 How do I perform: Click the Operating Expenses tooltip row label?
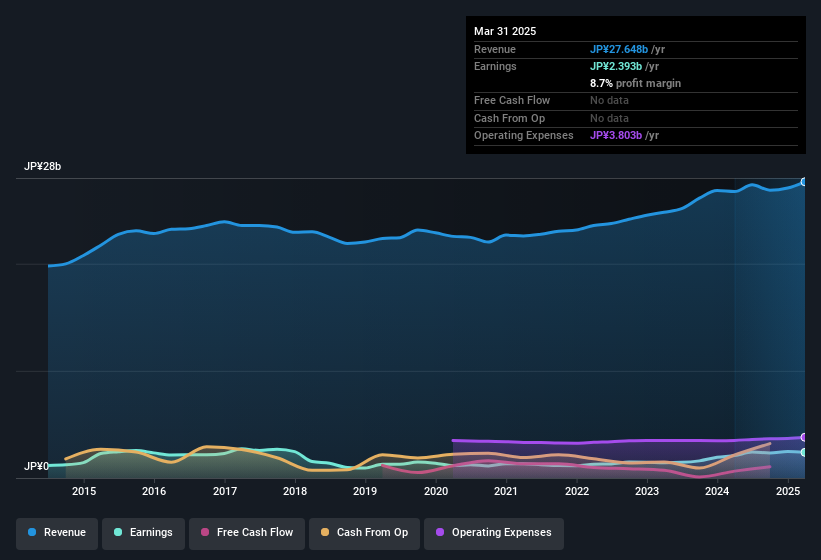tap(524, 136)
